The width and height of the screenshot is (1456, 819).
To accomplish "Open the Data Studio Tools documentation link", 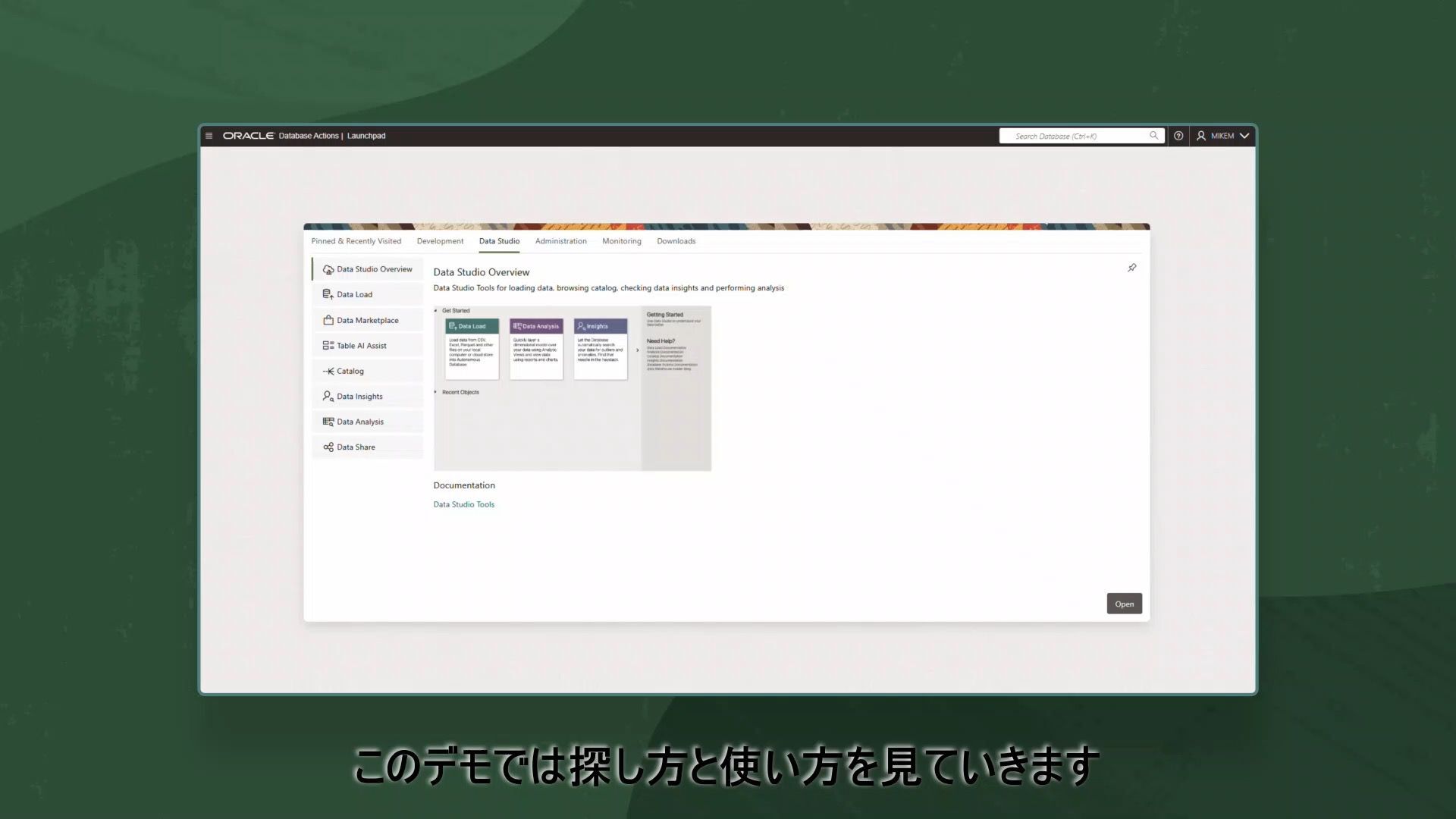I will tap(463, 504).
